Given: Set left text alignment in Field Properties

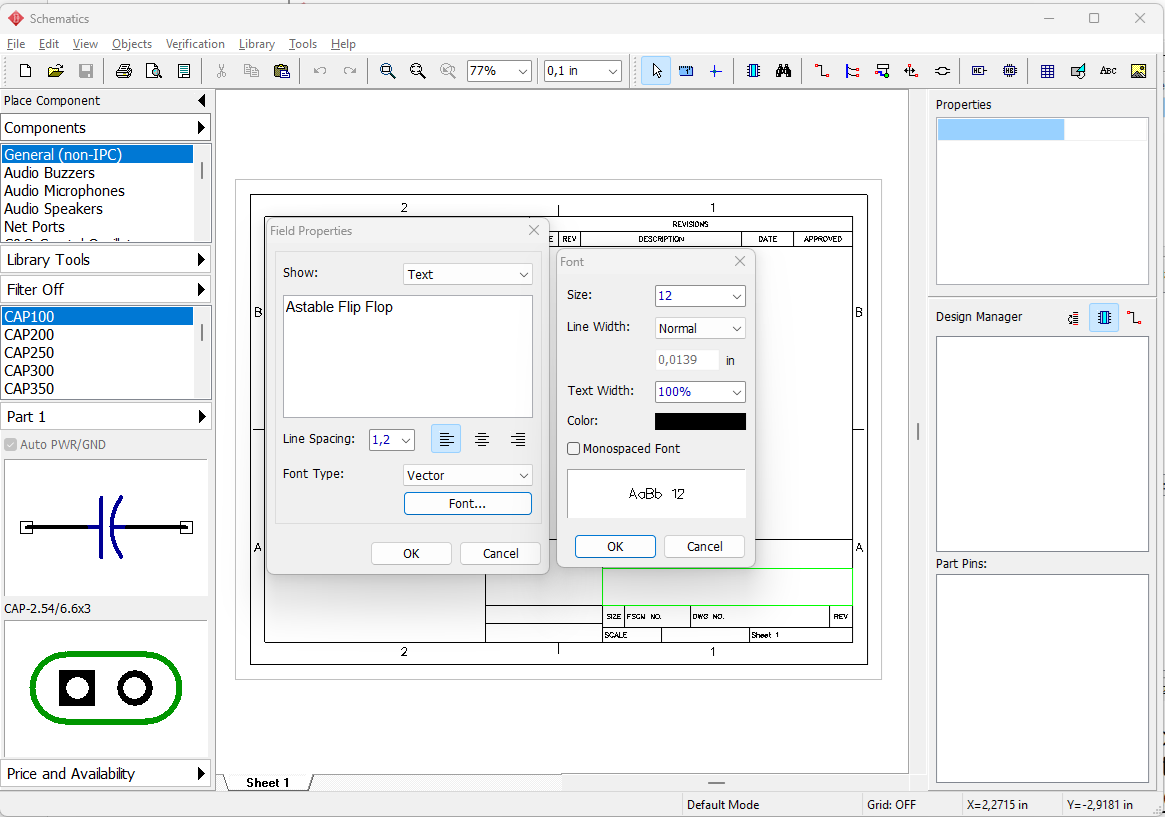Looking at the screenshot, I should (x=446, y=439).
